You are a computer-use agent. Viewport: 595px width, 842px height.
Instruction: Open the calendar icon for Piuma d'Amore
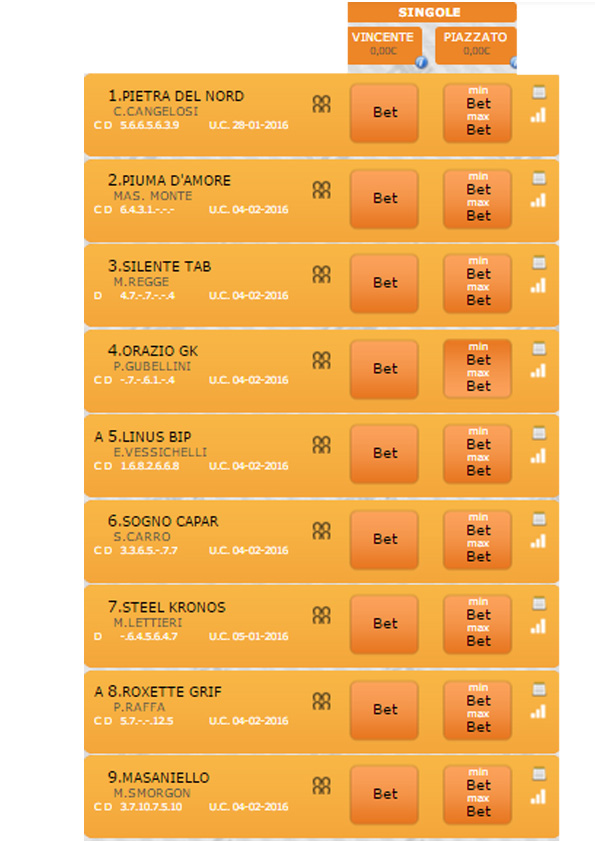pos(539,178)
